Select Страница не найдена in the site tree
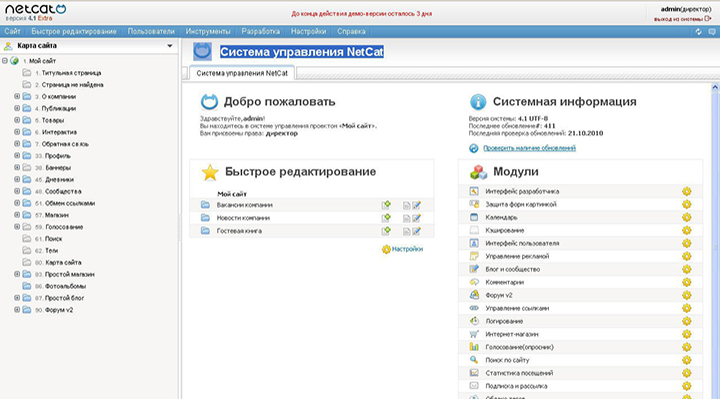Image resolution: width=720 pixels, height=399 pixels. pyautogui.click(x=73, y=85)
